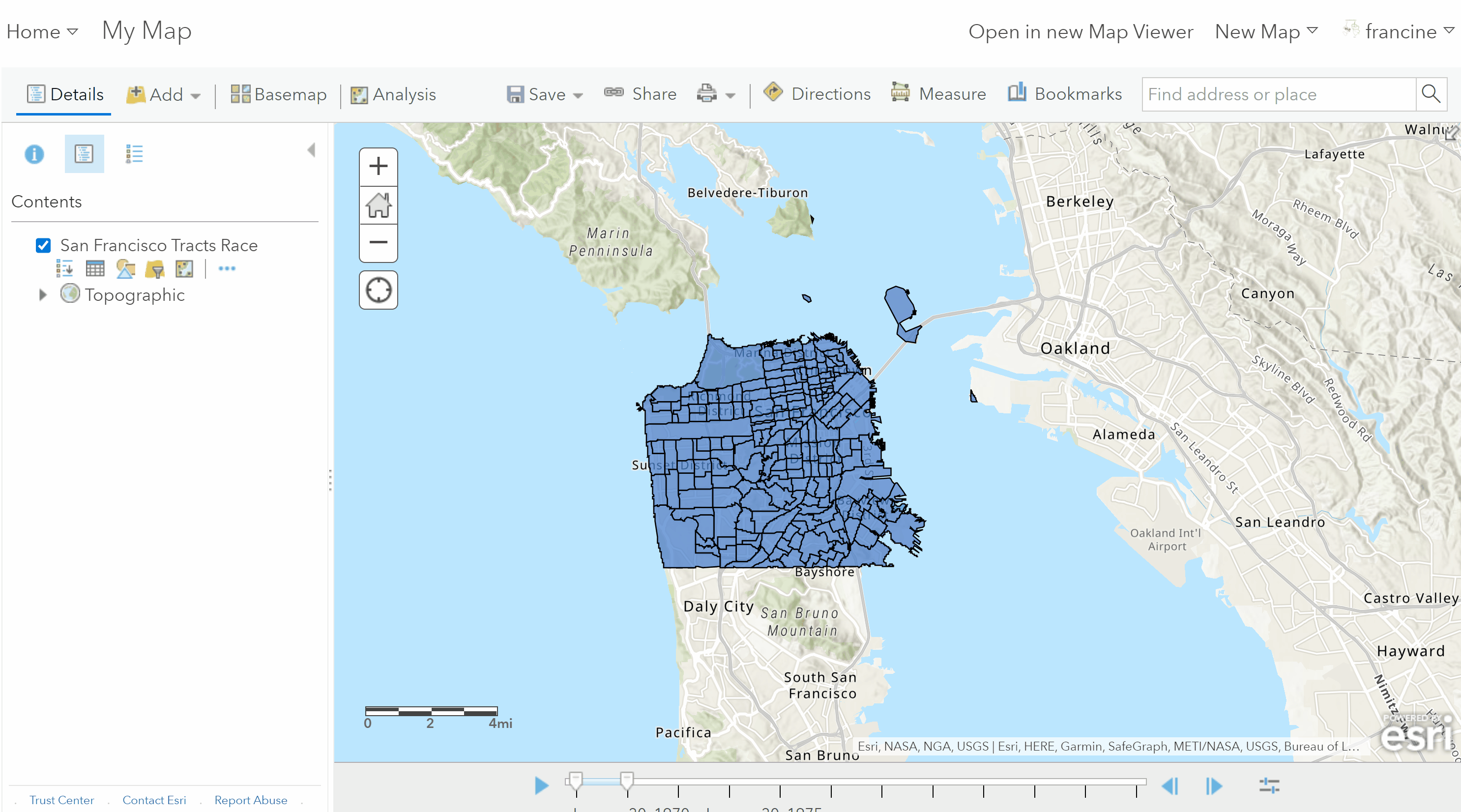Viewport: 1461px width, 812px height.
Task: Click the map zoom in plus button
Action: point(379,167)
